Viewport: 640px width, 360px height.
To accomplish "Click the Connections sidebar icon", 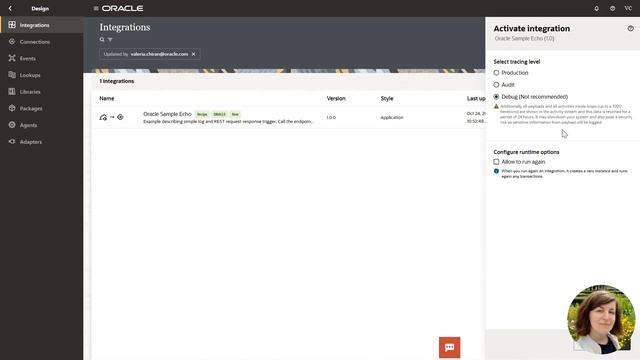I will (x=12, y=41).
